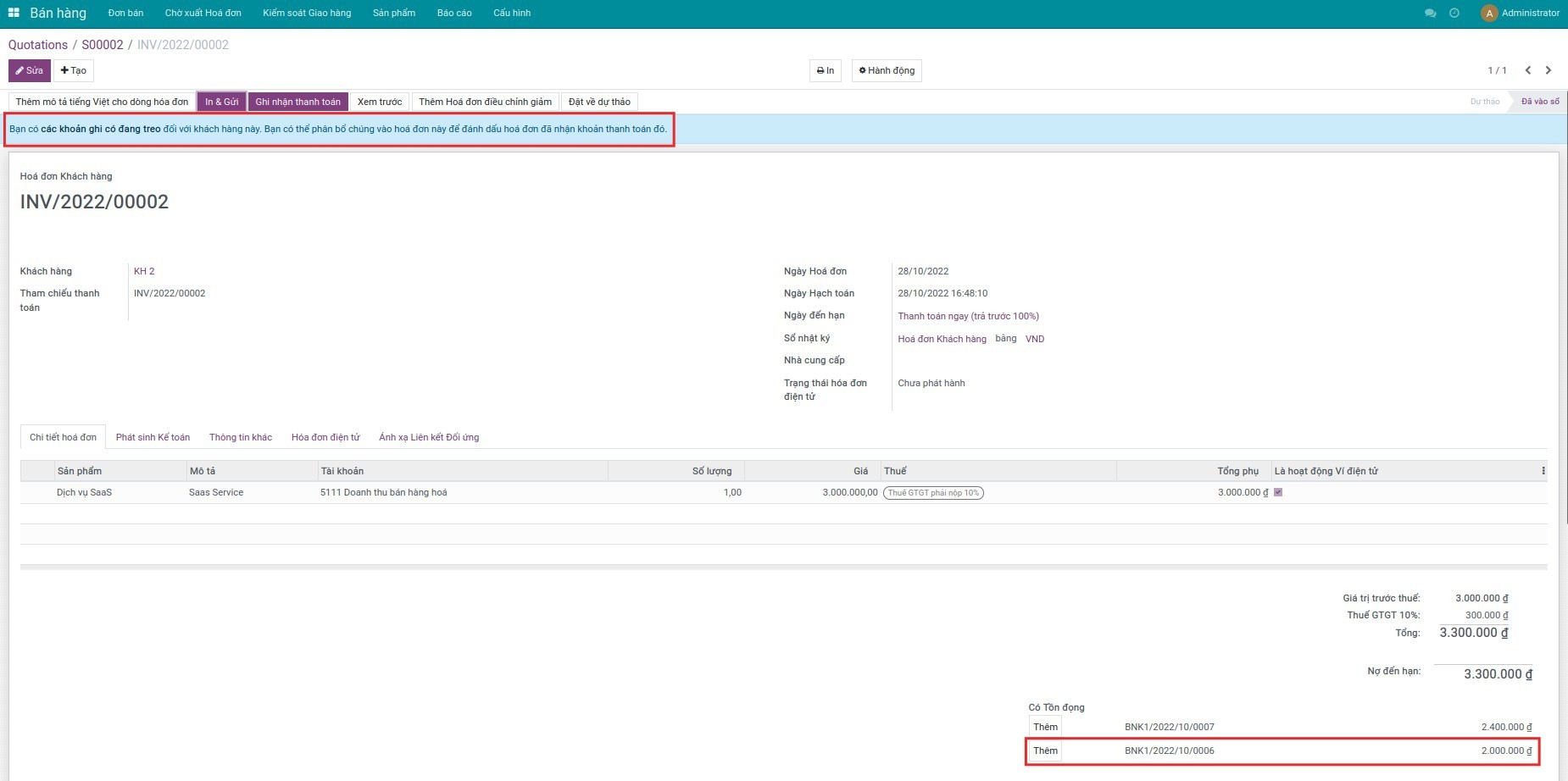Switch to the Phát sinh Kế toán tab
1568x781 pixels.
153,437
